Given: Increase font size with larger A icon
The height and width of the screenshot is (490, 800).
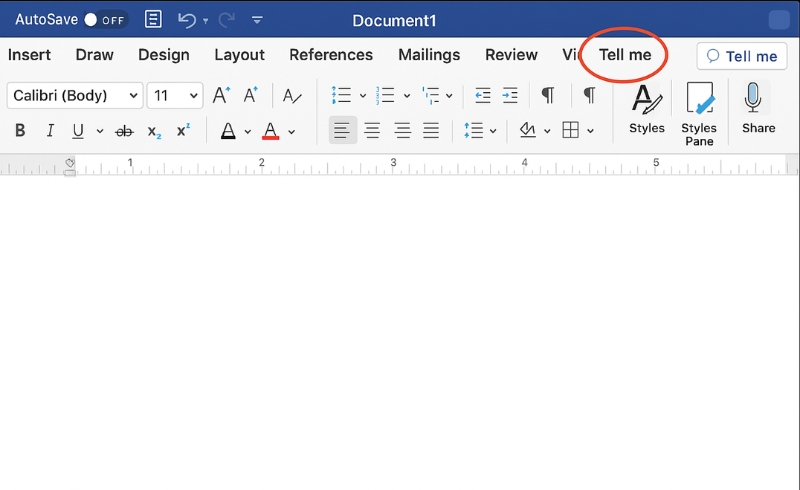Looking at the screenshot, I should (x=221, y=95).
